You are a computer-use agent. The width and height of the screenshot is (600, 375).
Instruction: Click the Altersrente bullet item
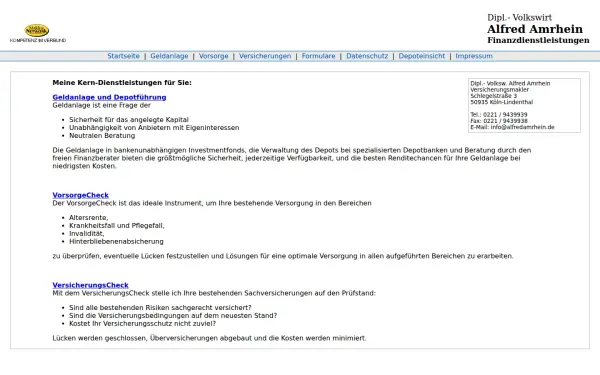click(88, 218)
